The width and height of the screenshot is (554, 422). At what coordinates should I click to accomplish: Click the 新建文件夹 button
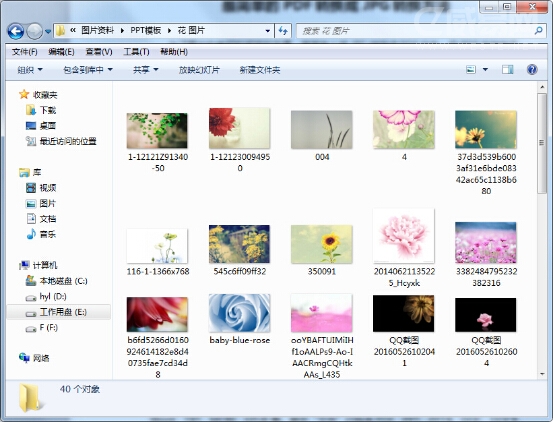pyautogui.click(x=260, y=70)
